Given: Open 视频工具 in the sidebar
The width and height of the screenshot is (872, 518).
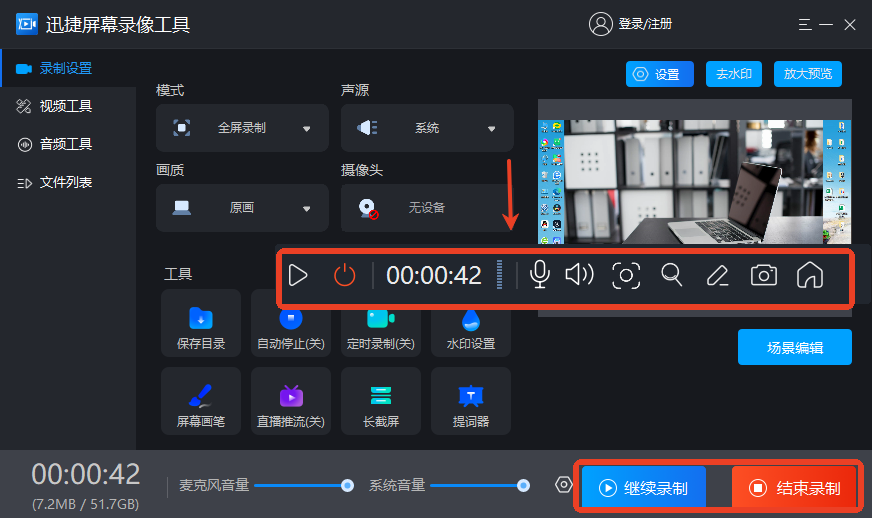Looking at the screenshot, I should tap(68, 106).
